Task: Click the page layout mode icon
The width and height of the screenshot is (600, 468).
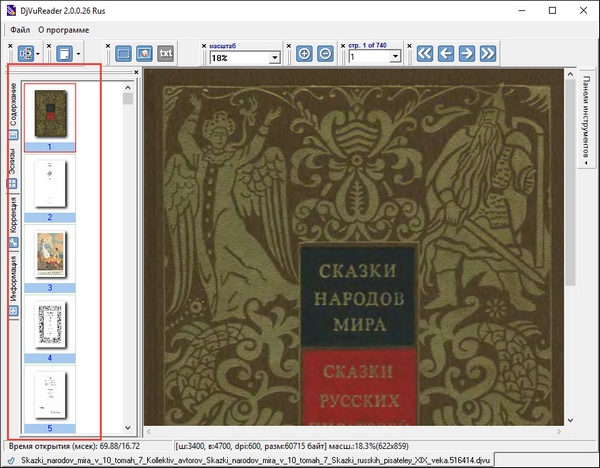Action: [26, 54]
